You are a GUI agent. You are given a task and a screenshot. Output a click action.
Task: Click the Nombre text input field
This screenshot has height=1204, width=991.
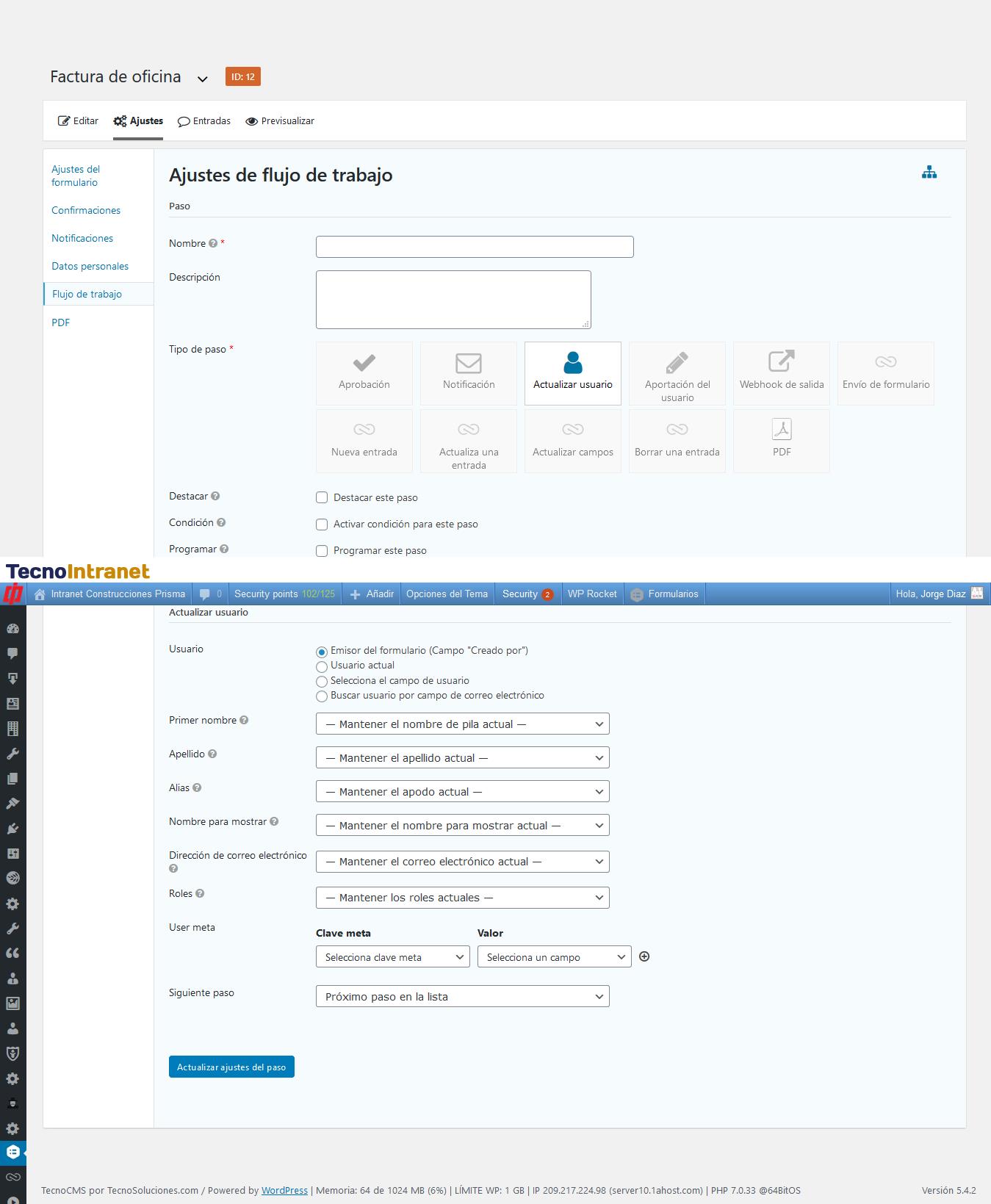474,247
